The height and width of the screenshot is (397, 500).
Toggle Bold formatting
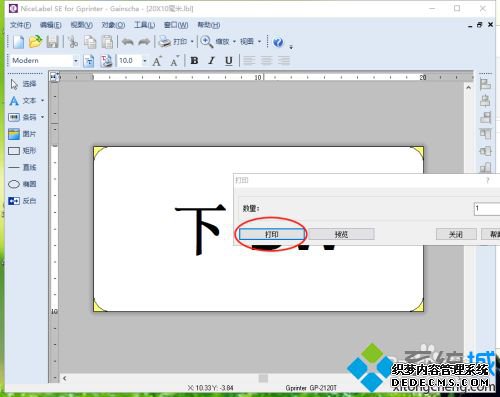pyautogui.click(x=194, y=60)
